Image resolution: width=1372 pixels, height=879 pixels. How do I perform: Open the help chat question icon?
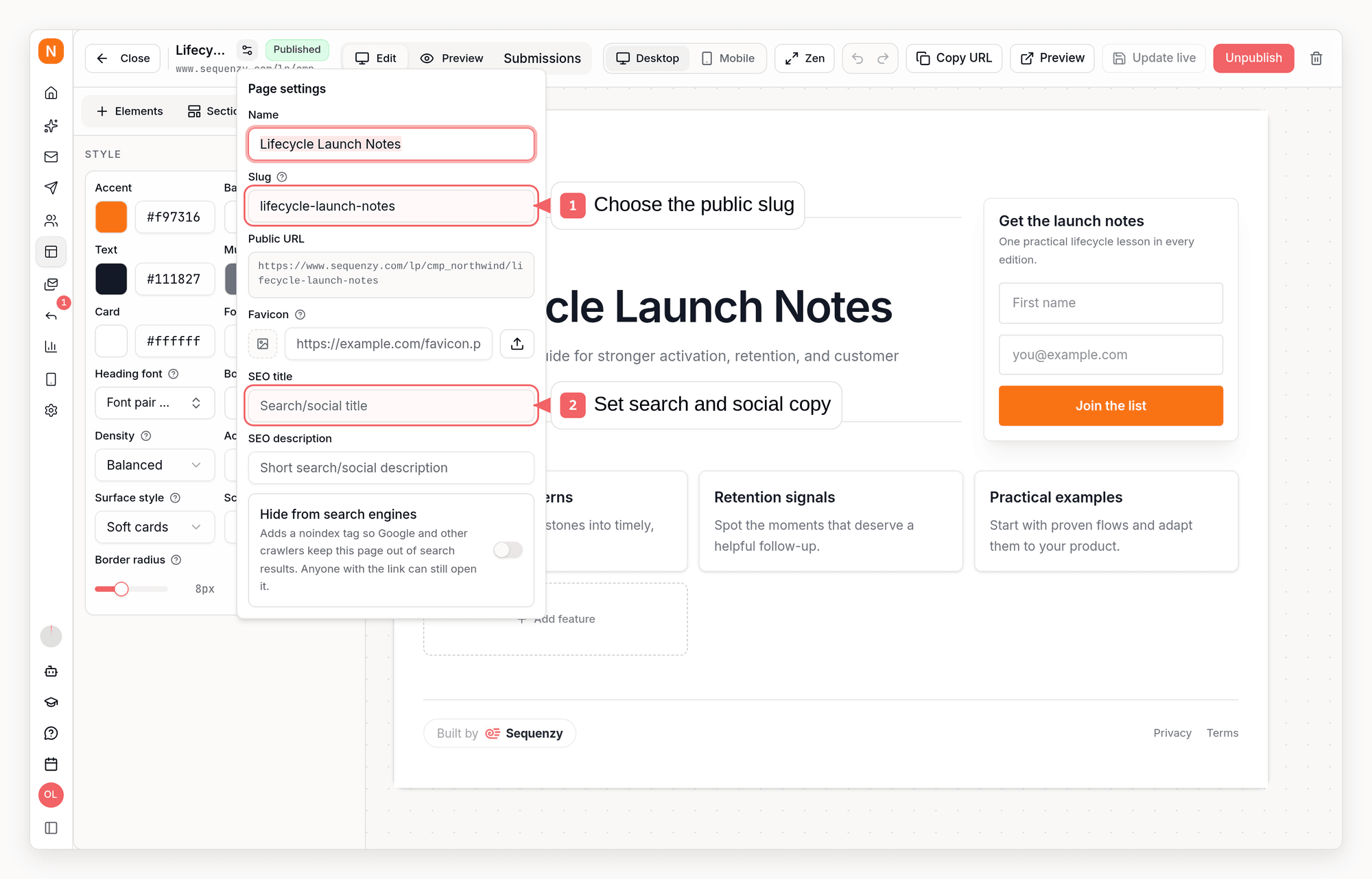click(x=51, y=733)
